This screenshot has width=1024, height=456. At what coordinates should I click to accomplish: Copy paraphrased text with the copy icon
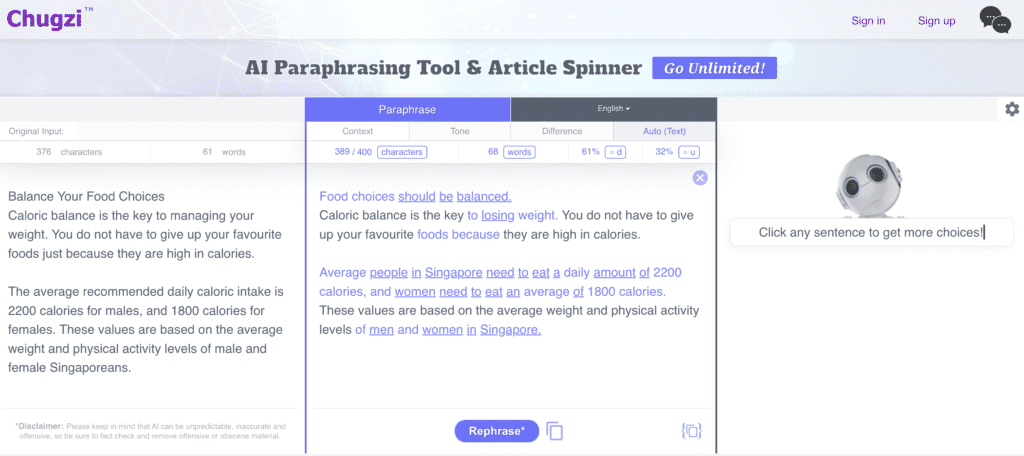click(x=554, y=431)
